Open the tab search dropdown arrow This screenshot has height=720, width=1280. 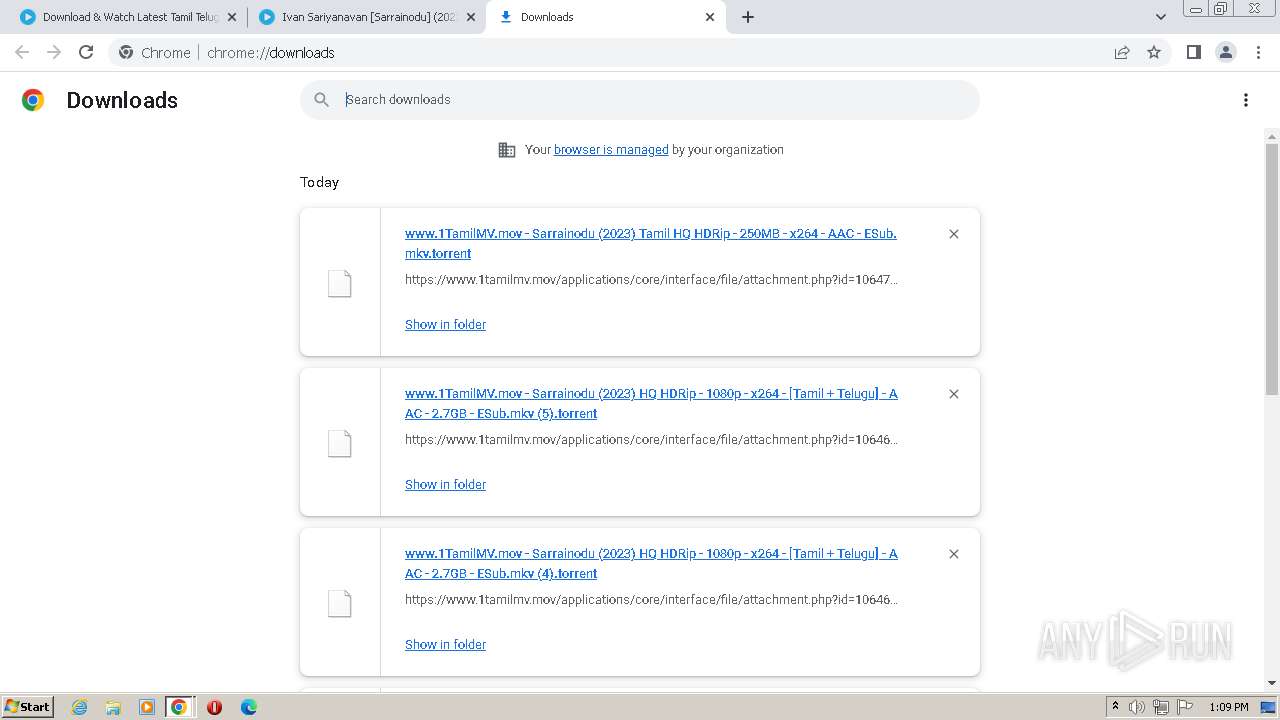coord(1161,17)
